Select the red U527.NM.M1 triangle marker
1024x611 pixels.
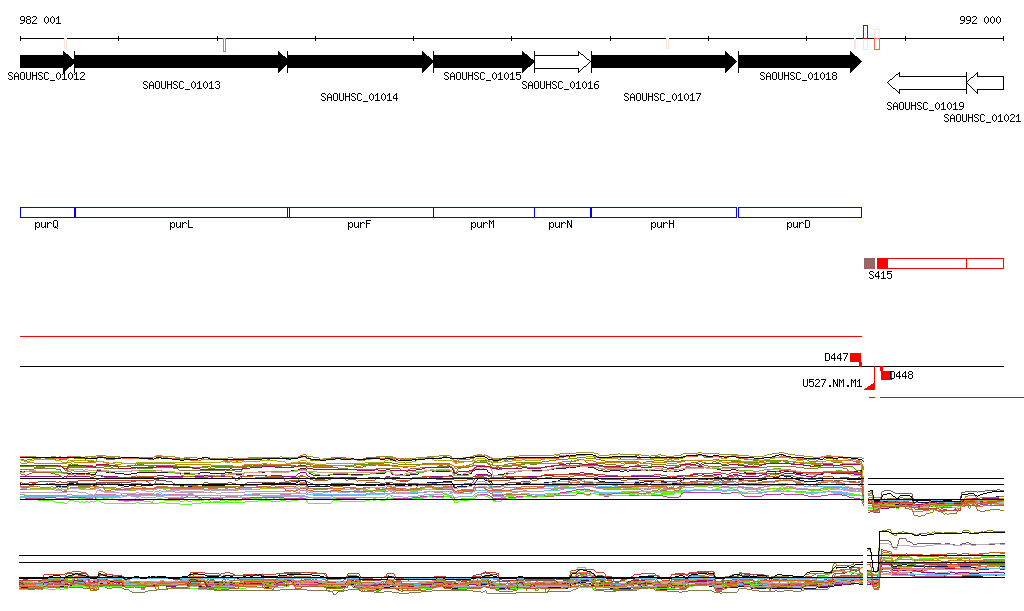(x=870, y=385)
